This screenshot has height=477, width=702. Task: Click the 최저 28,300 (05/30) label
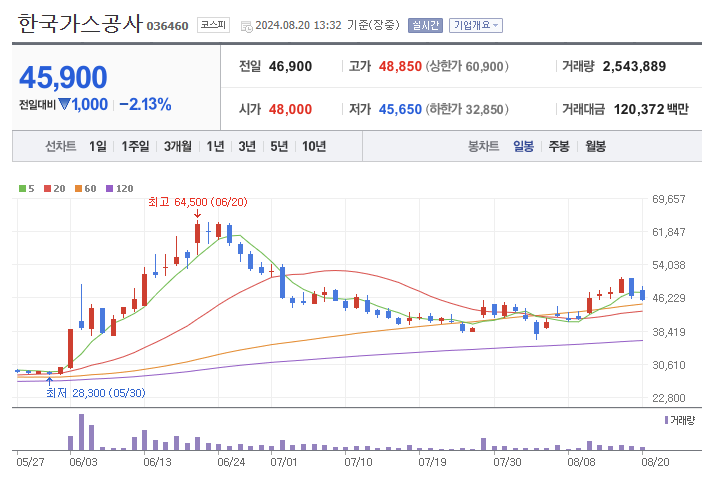pos(96,393)
